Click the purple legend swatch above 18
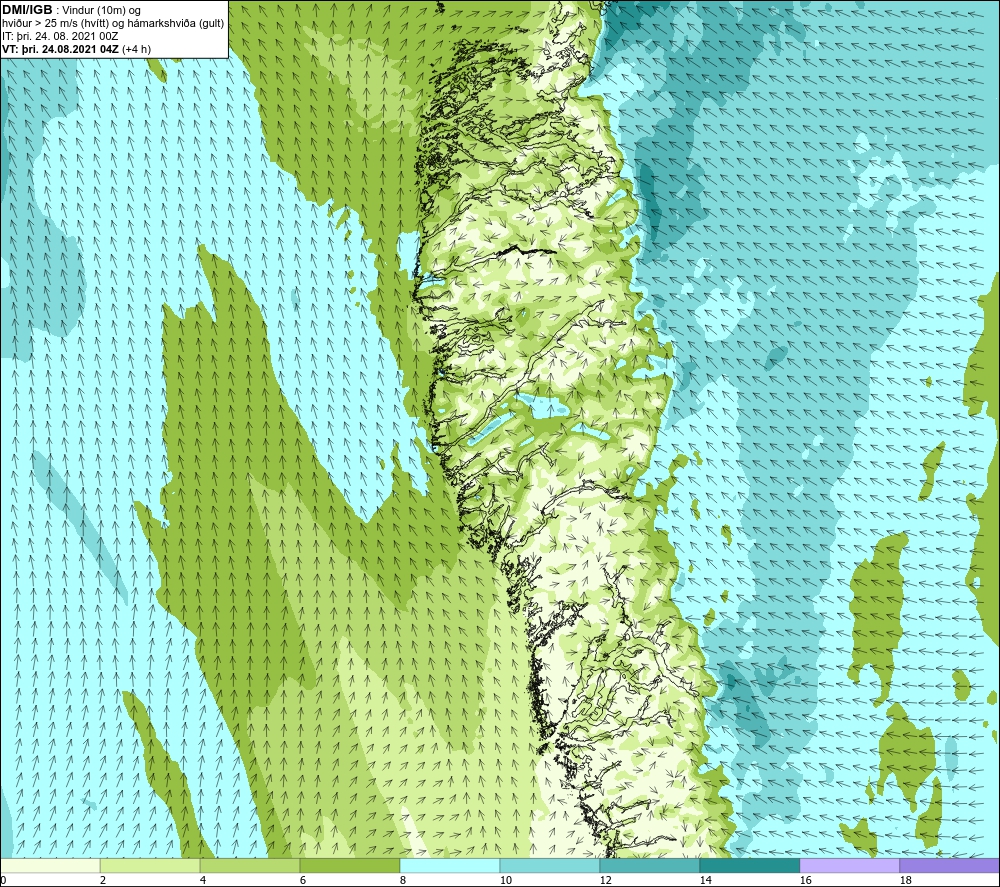The height and width of the screenshot is (887, 1000). (950, 865)
